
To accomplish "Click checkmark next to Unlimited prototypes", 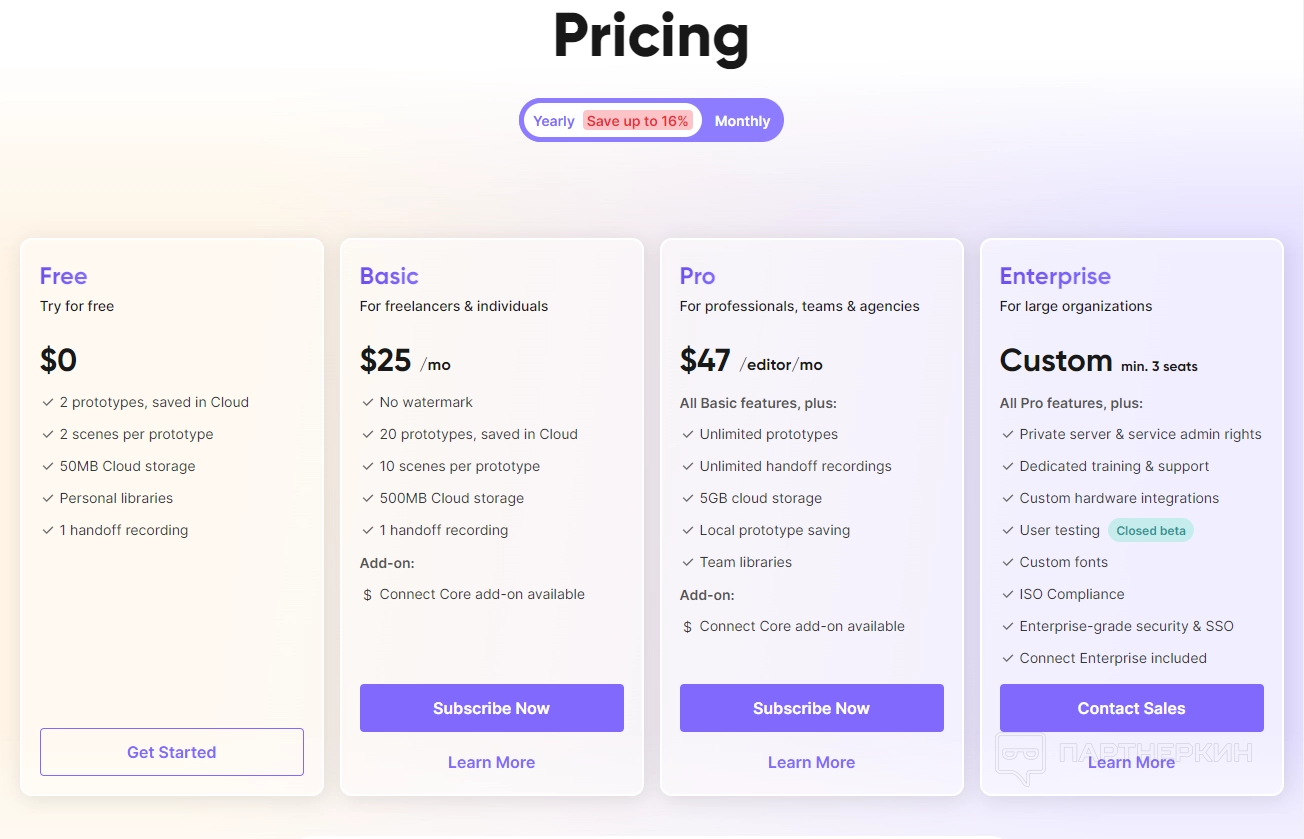I will click(687, 434).
